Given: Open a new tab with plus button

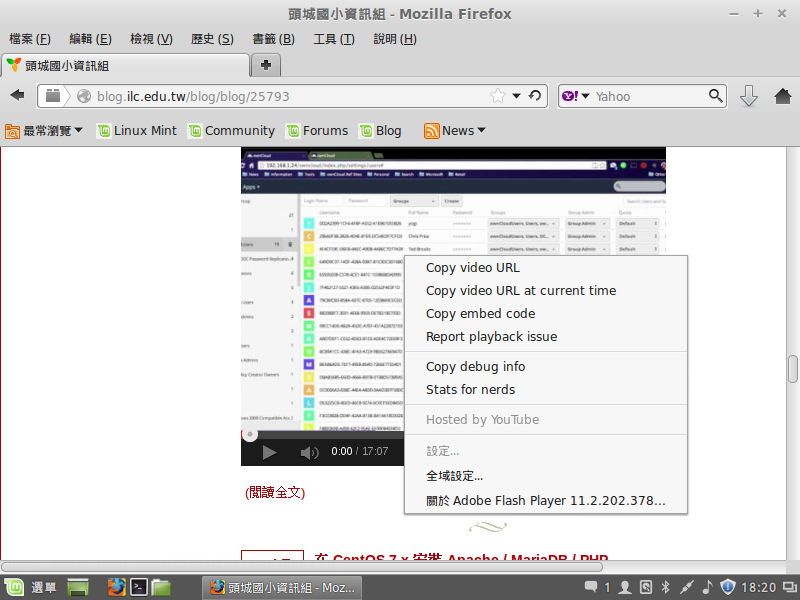Looking at the screenshot, I should click(x=266, y=65).
